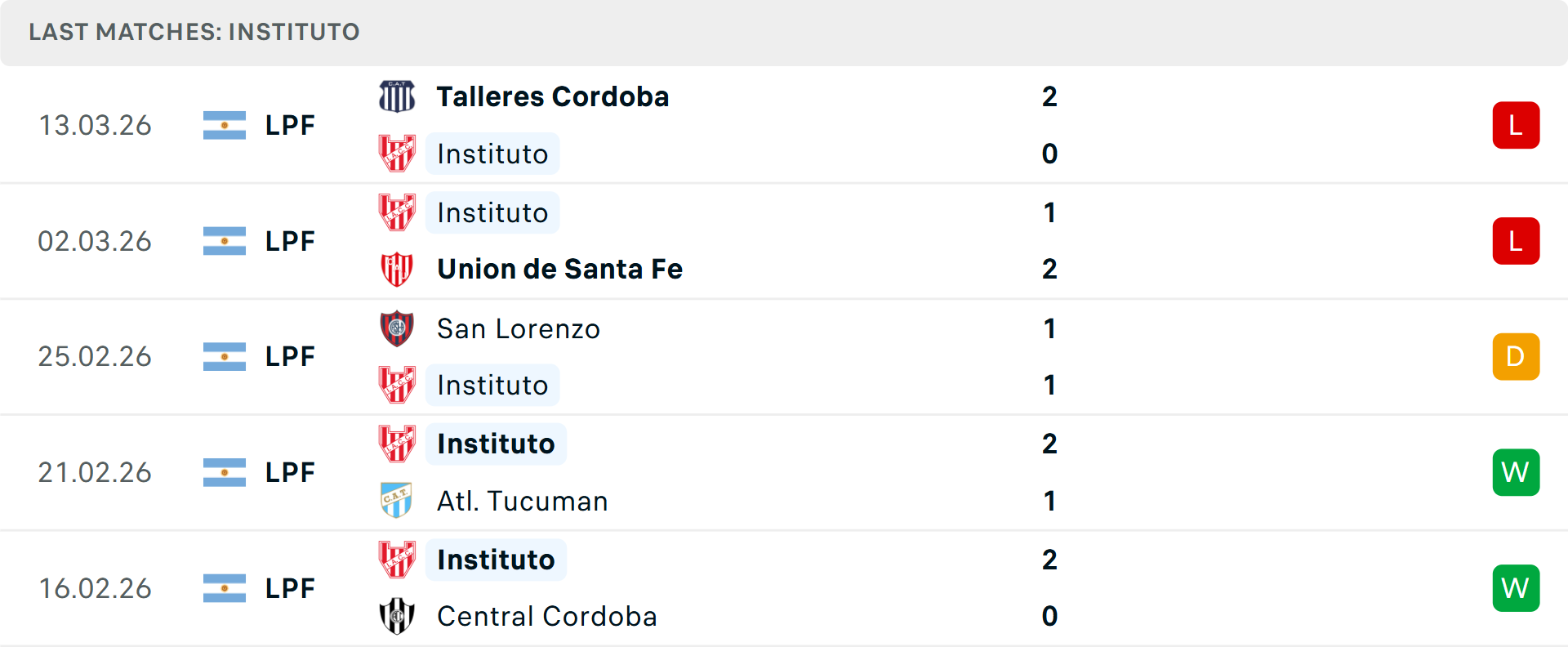This screenshot has width=1568, height=647.
Task: Click Instituto crest in the 13.03.26 match
Action: pyautogui.click(x=397, y=154)
